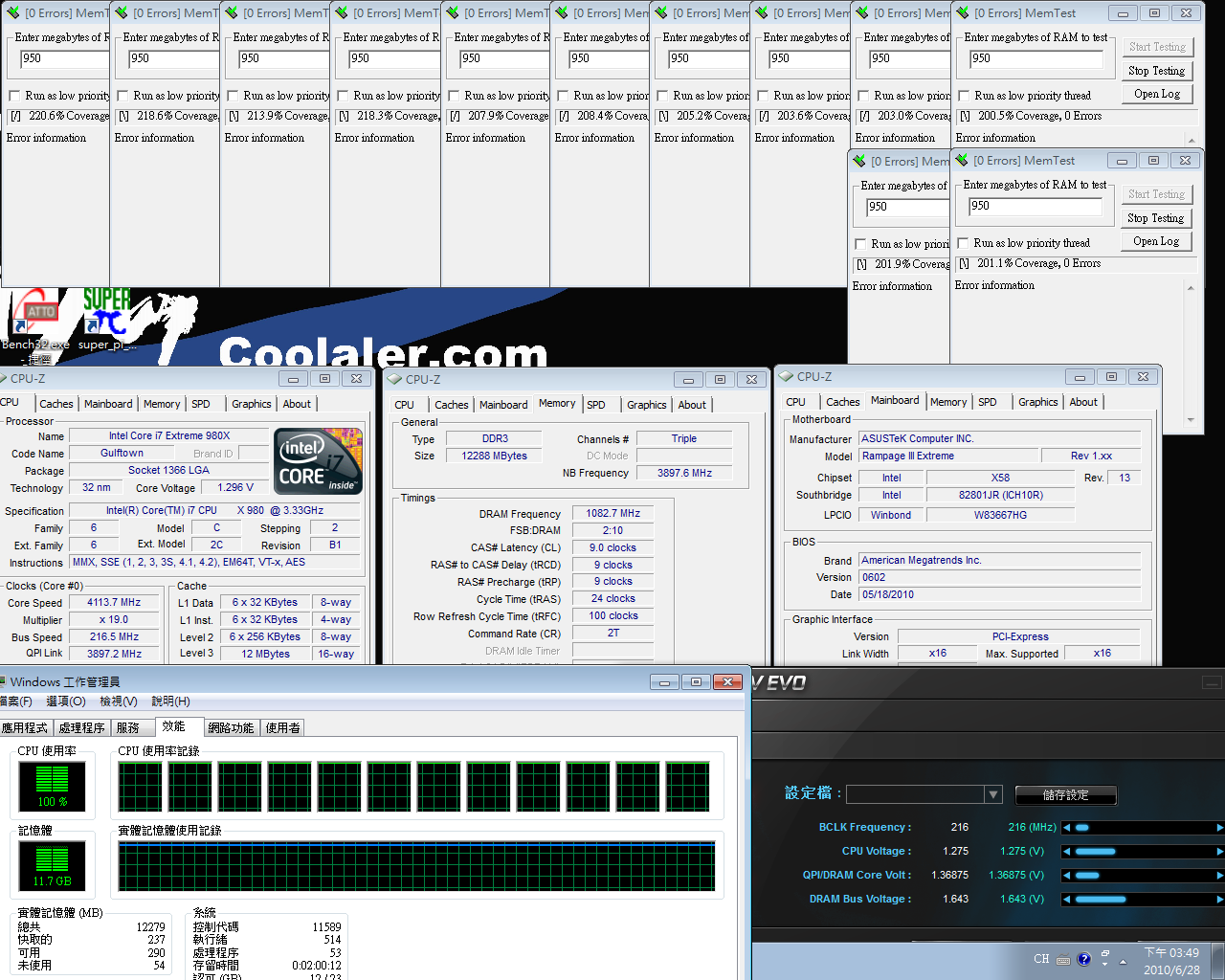Click MemTest 201.1% window error list down arrow
The width and height of the screenshot is (1225, 980).
tap(1191, 419)
